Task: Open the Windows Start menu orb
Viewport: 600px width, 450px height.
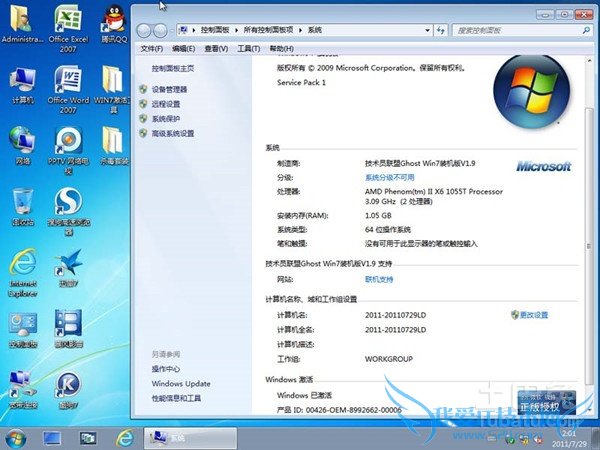Action: 16,437
